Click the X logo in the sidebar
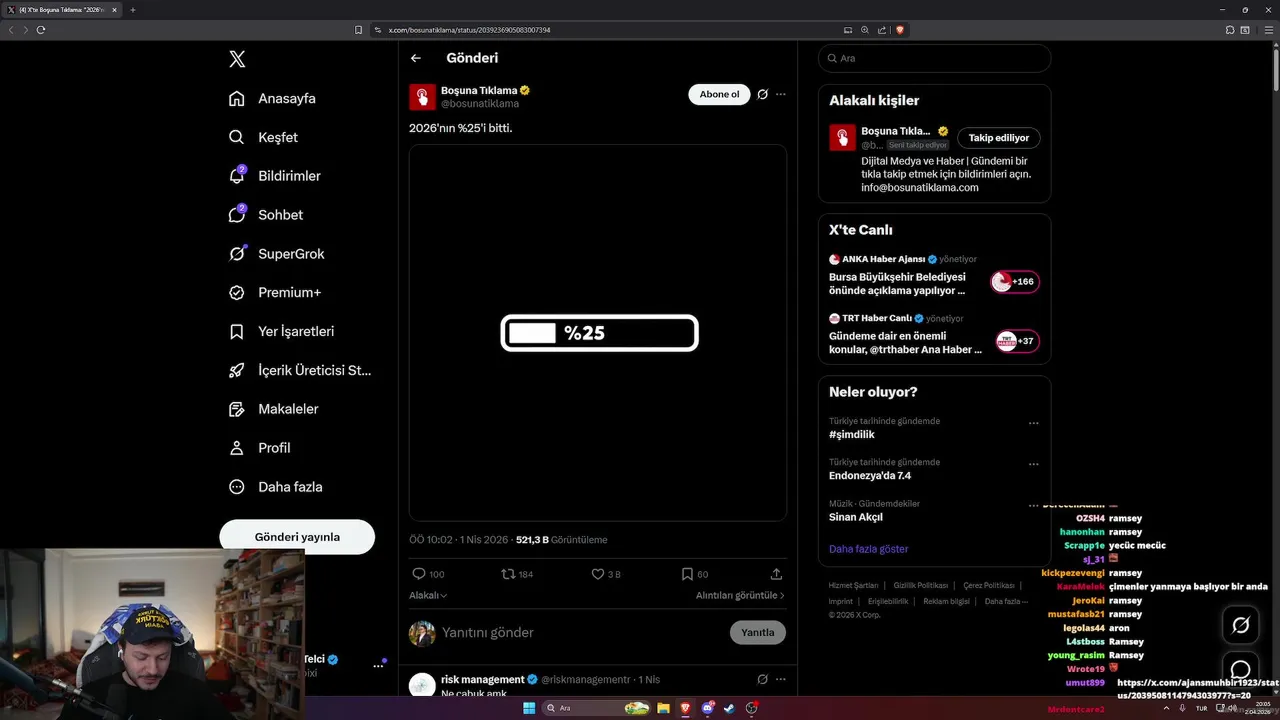 click(237, 59)
